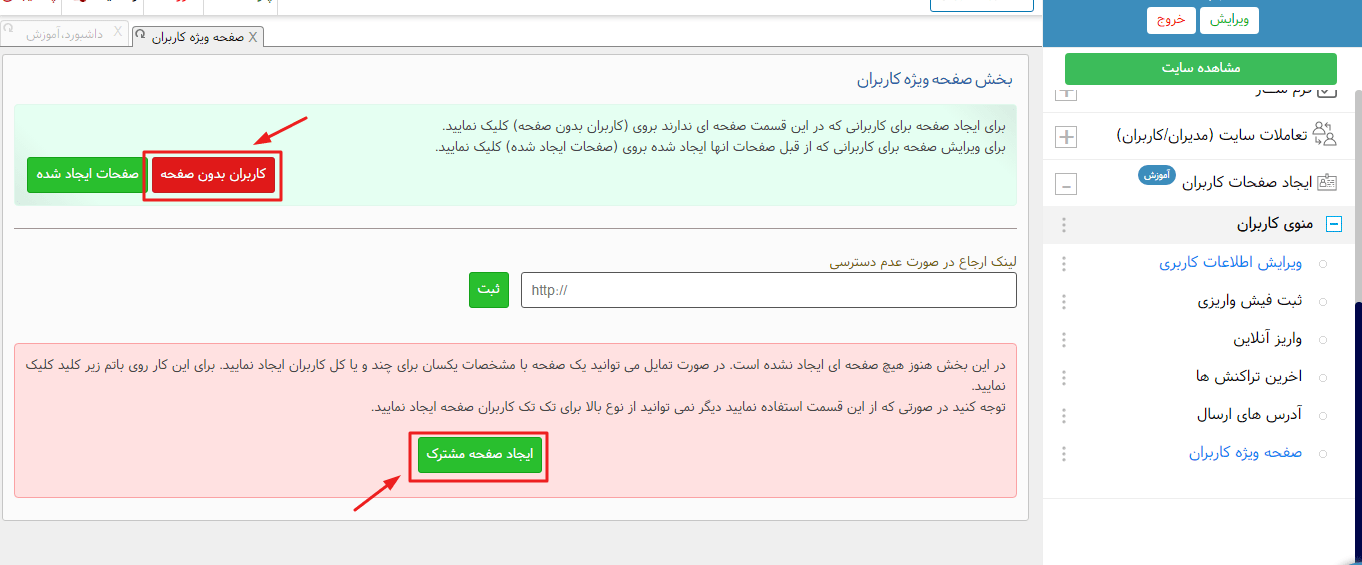
Task: Click the 'مشاهده سایت' button
Action: click(x=1201, y=68)
